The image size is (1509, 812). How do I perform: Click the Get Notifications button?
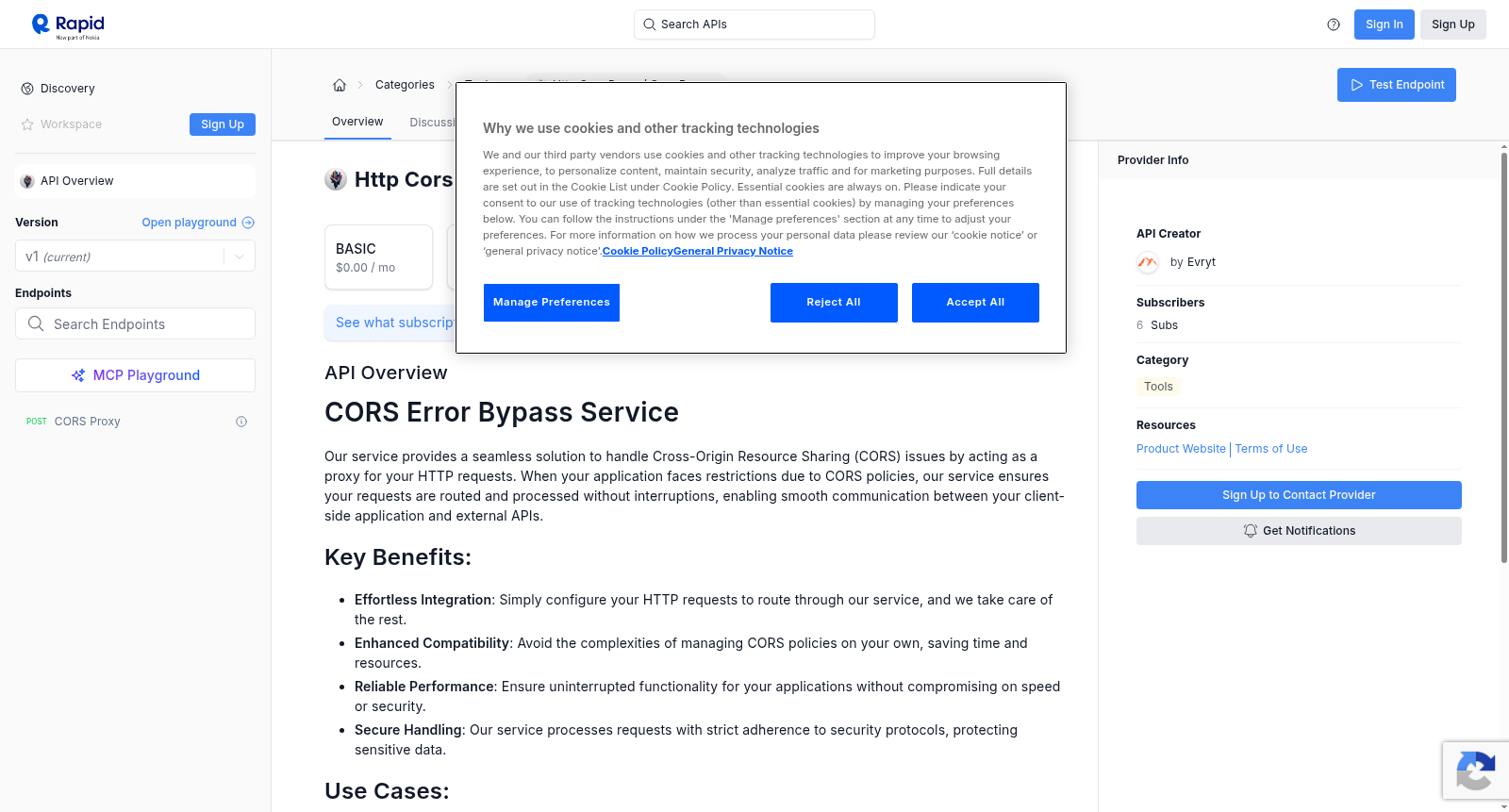tap(1299, 531)
